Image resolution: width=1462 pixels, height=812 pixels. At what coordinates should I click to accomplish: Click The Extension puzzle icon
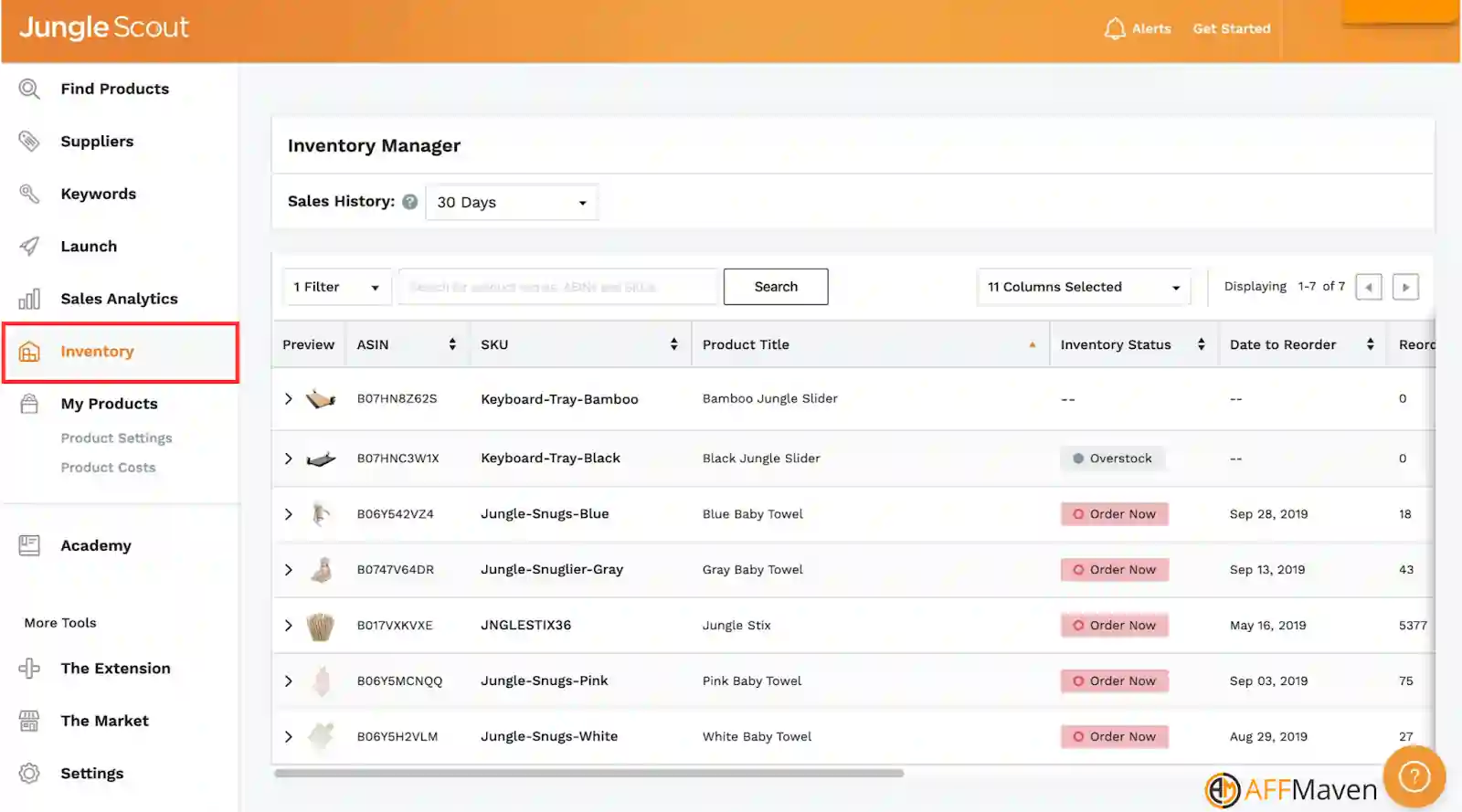[29, 669]
